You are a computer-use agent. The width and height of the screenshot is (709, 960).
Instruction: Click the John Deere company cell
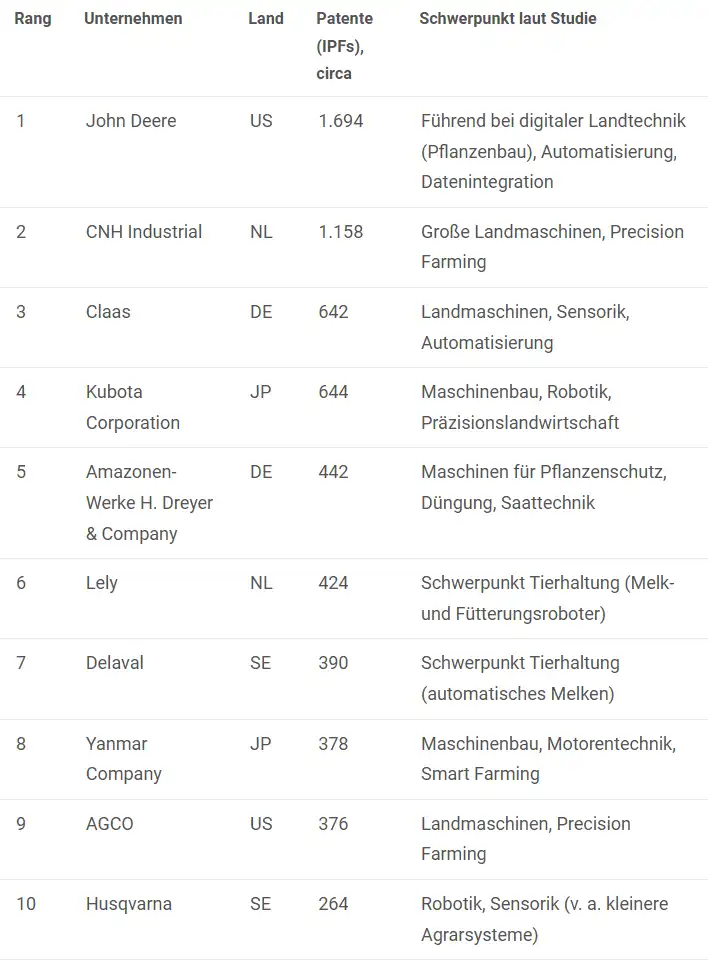point(131,121)
